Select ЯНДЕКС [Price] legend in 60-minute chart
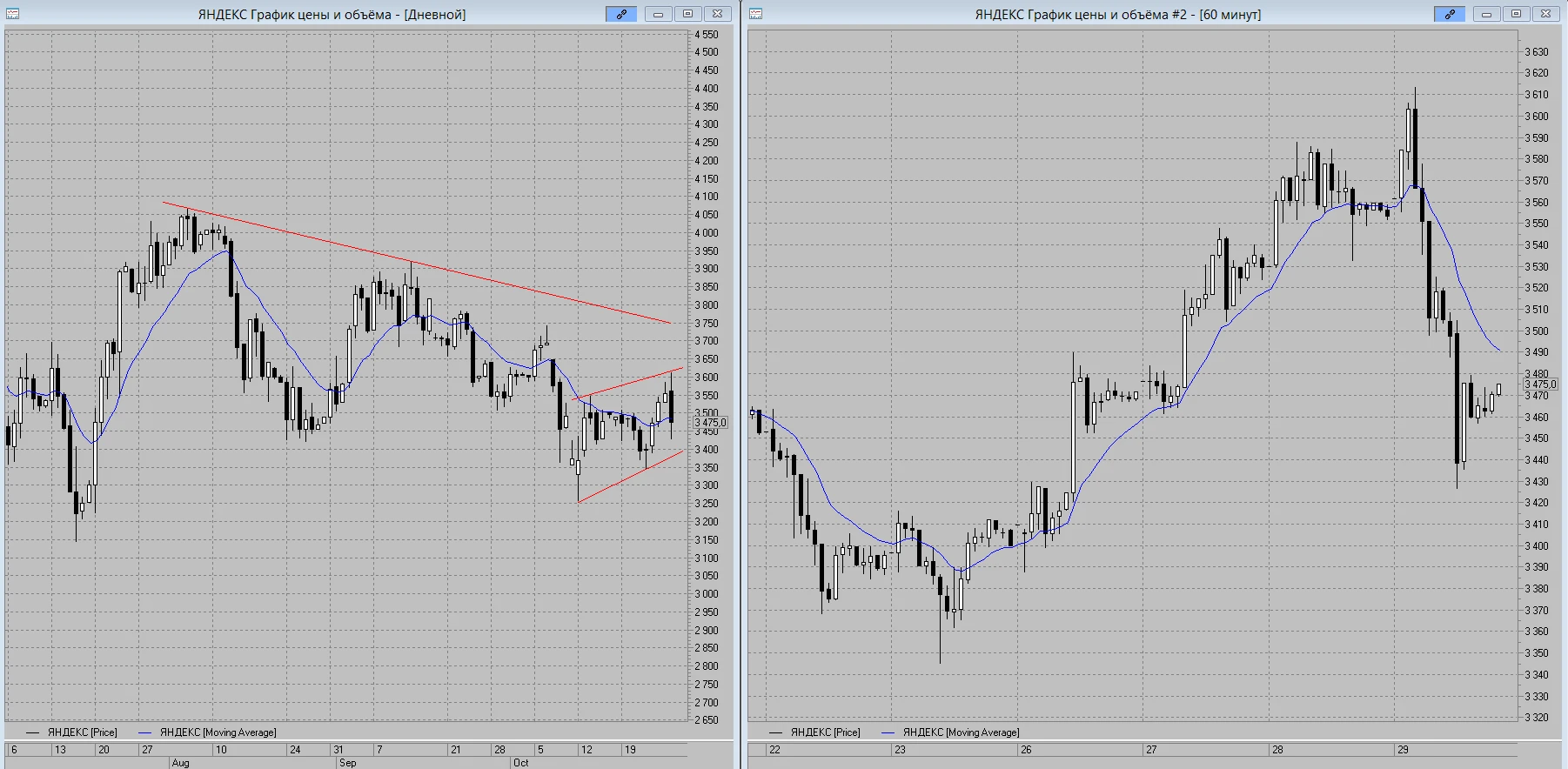Image resolution: width=1568 pixels, height=769 pixels. 814,732
